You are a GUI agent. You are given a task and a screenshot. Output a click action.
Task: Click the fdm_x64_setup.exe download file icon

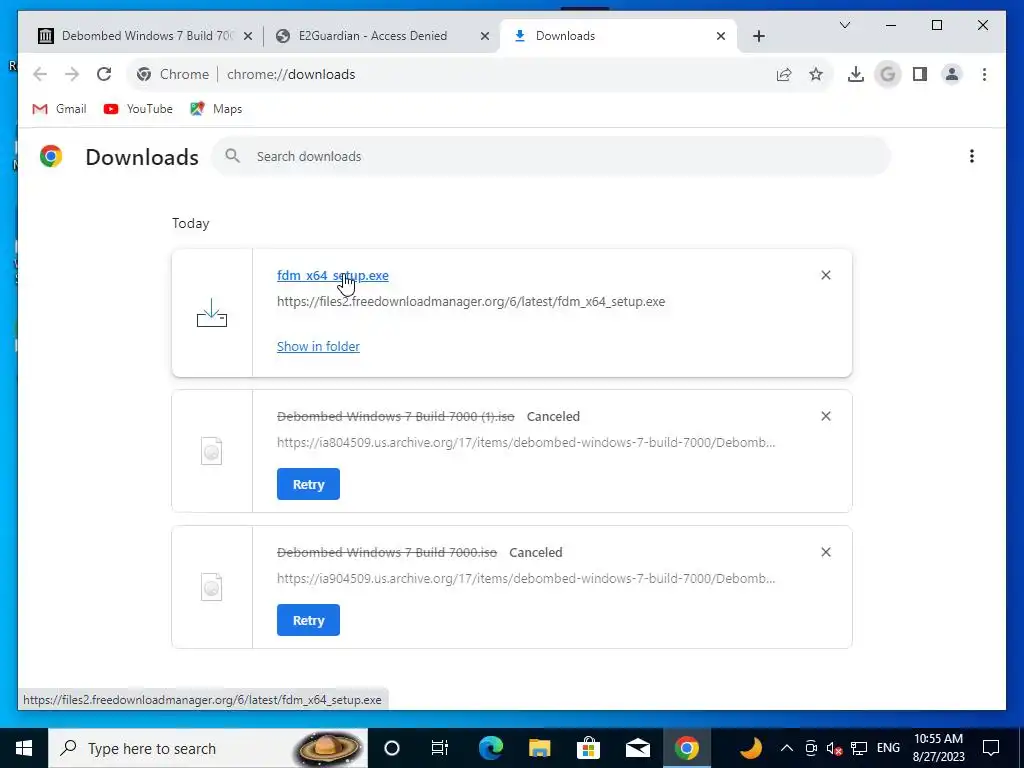point(212,313)
